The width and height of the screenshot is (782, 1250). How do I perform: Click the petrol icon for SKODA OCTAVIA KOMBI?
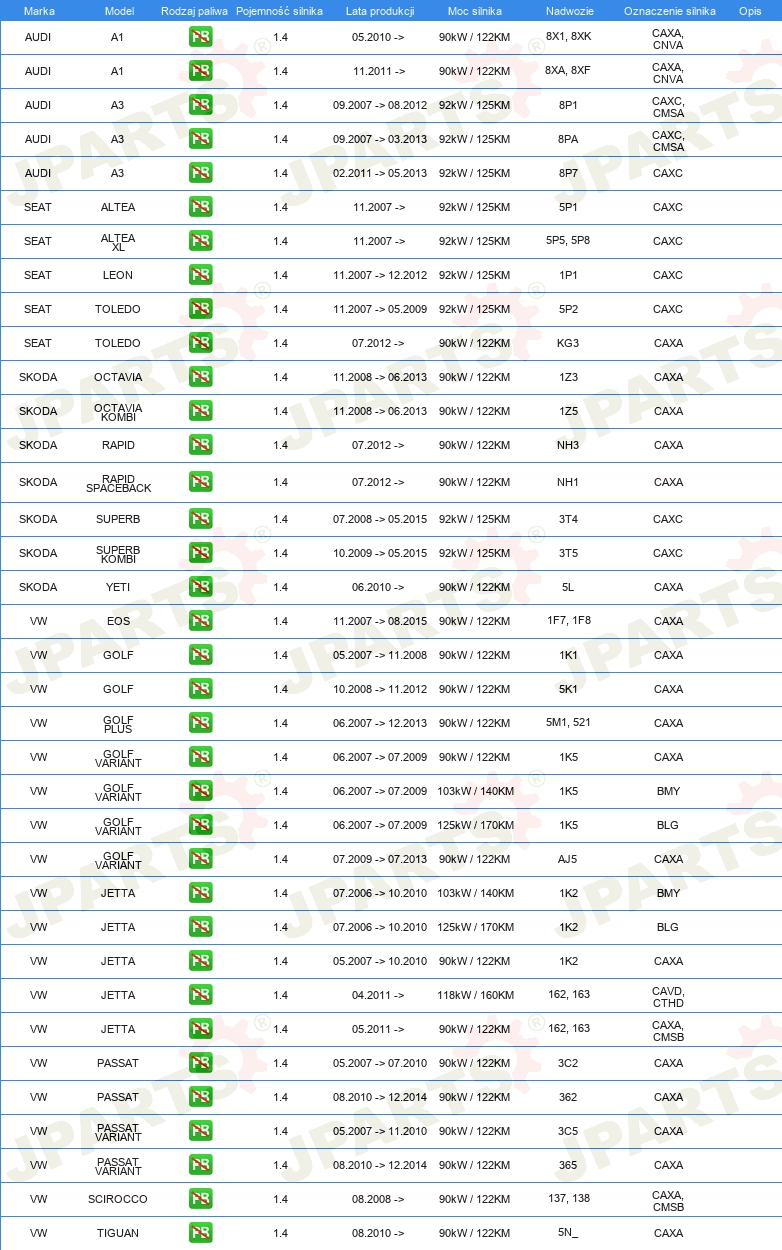click(x=200, y=411)
